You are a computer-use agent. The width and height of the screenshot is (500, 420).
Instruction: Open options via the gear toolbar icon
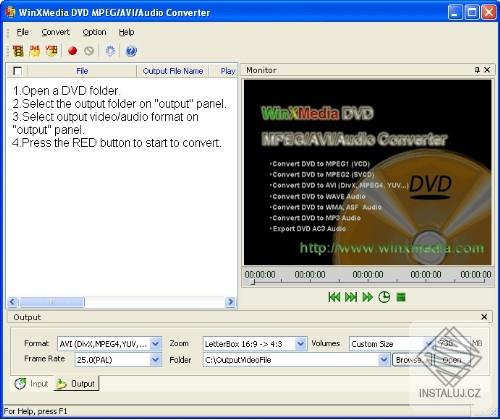tap(110, 51)
